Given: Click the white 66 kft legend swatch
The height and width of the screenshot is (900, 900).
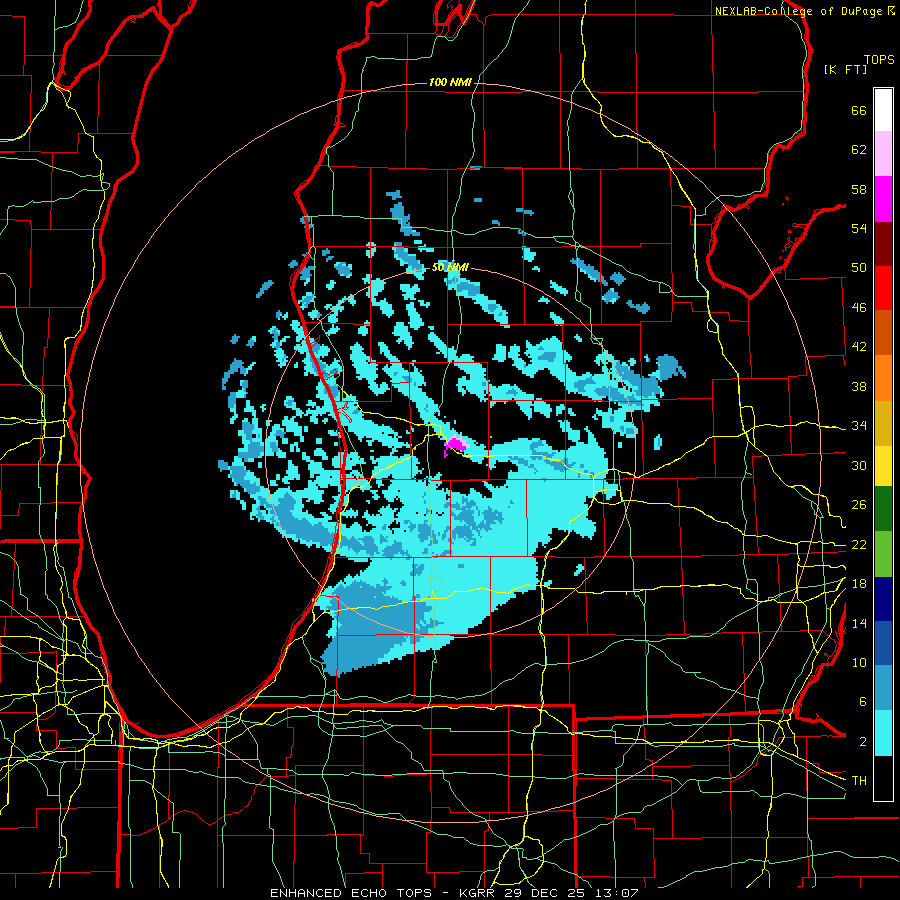Looking at the screenshot, I should 883,110.
